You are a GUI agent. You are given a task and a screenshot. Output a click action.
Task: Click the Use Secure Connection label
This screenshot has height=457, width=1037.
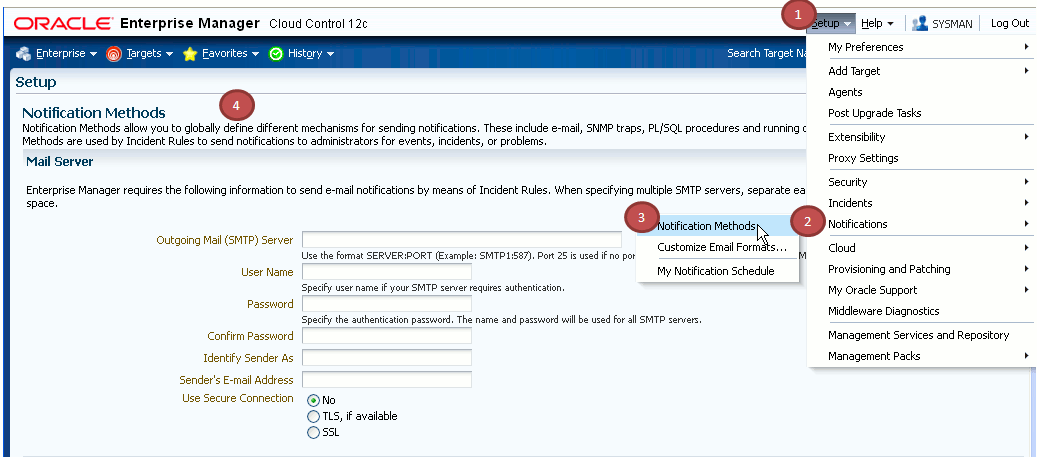[238, 398]
